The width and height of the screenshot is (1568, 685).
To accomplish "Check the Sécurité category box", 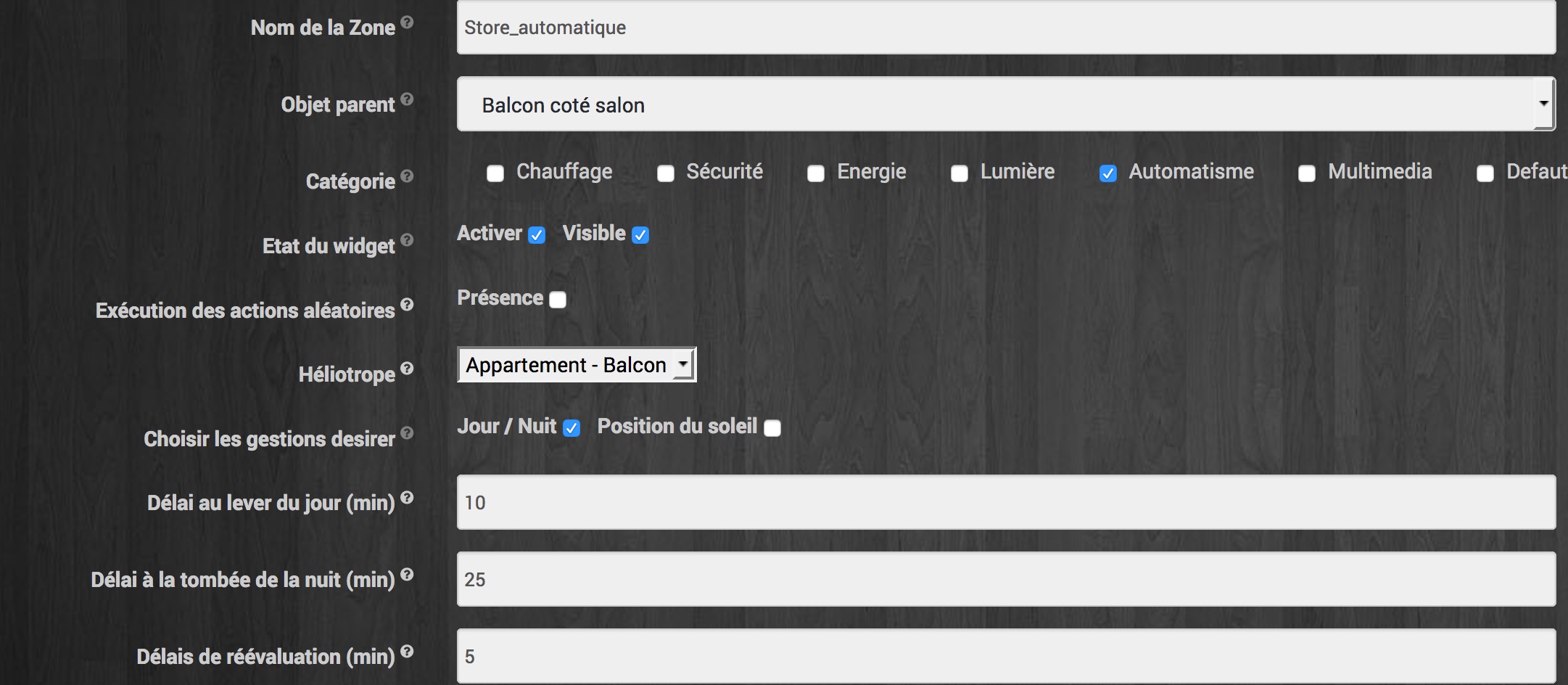I will tap(666, 173).
